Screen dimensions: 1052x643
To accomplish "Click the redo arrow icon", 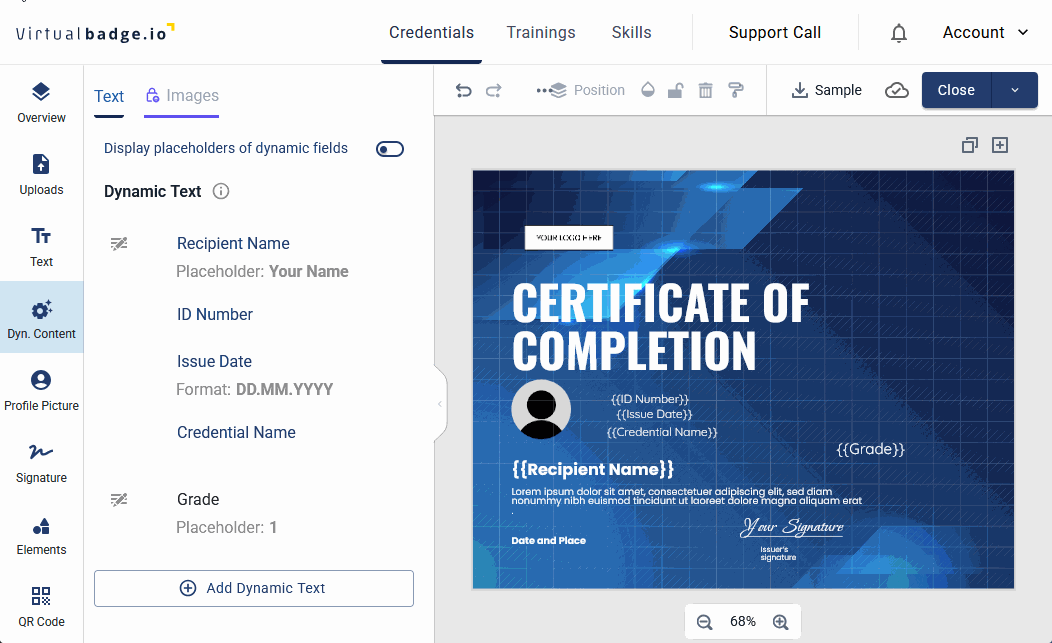I will click(x=494, y=90).
